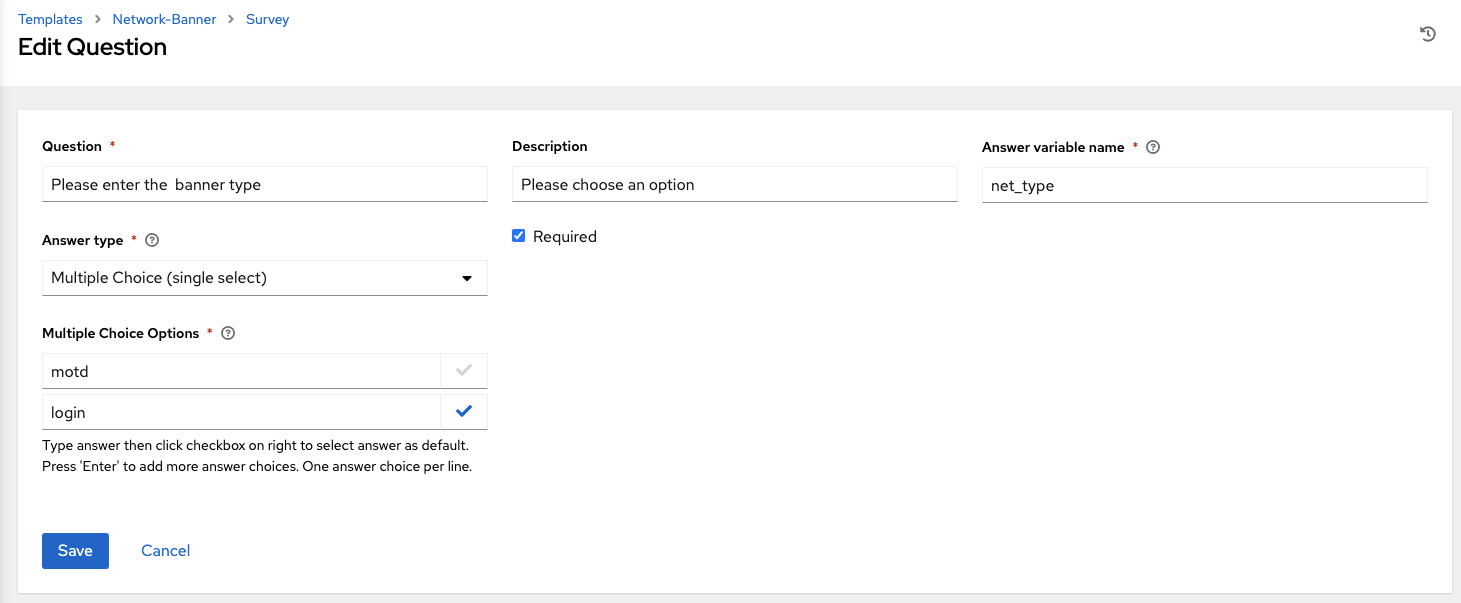The width and height of the screenshot is (1461, 603).
Task: Open the activity history clock icon
Action: point(1427,34)
